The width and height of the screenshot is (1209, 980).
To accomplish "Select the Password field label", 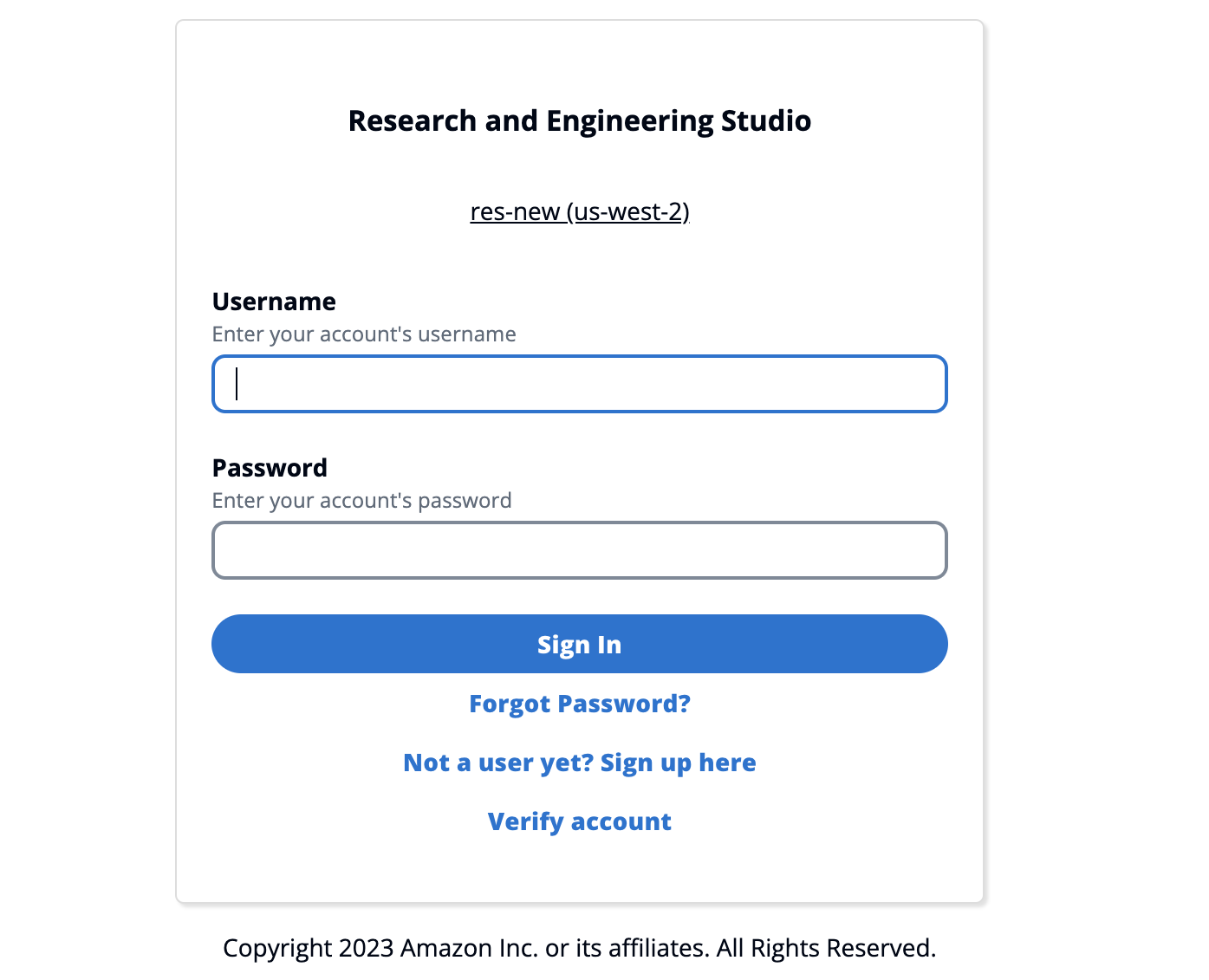I will pyautogui.click(x=270, y=468).
